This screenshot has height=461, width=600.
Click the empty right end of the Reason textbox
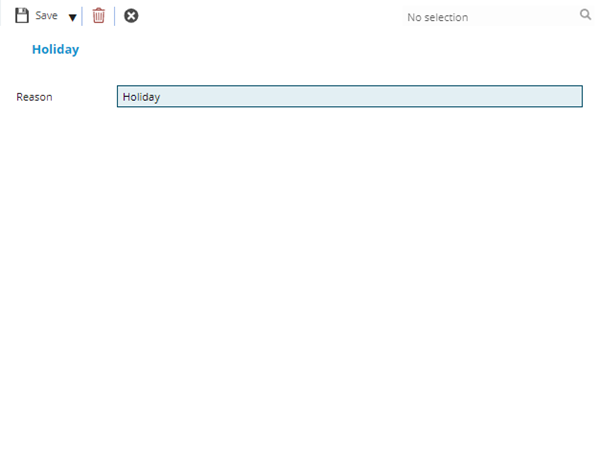(x=560, y=97)
